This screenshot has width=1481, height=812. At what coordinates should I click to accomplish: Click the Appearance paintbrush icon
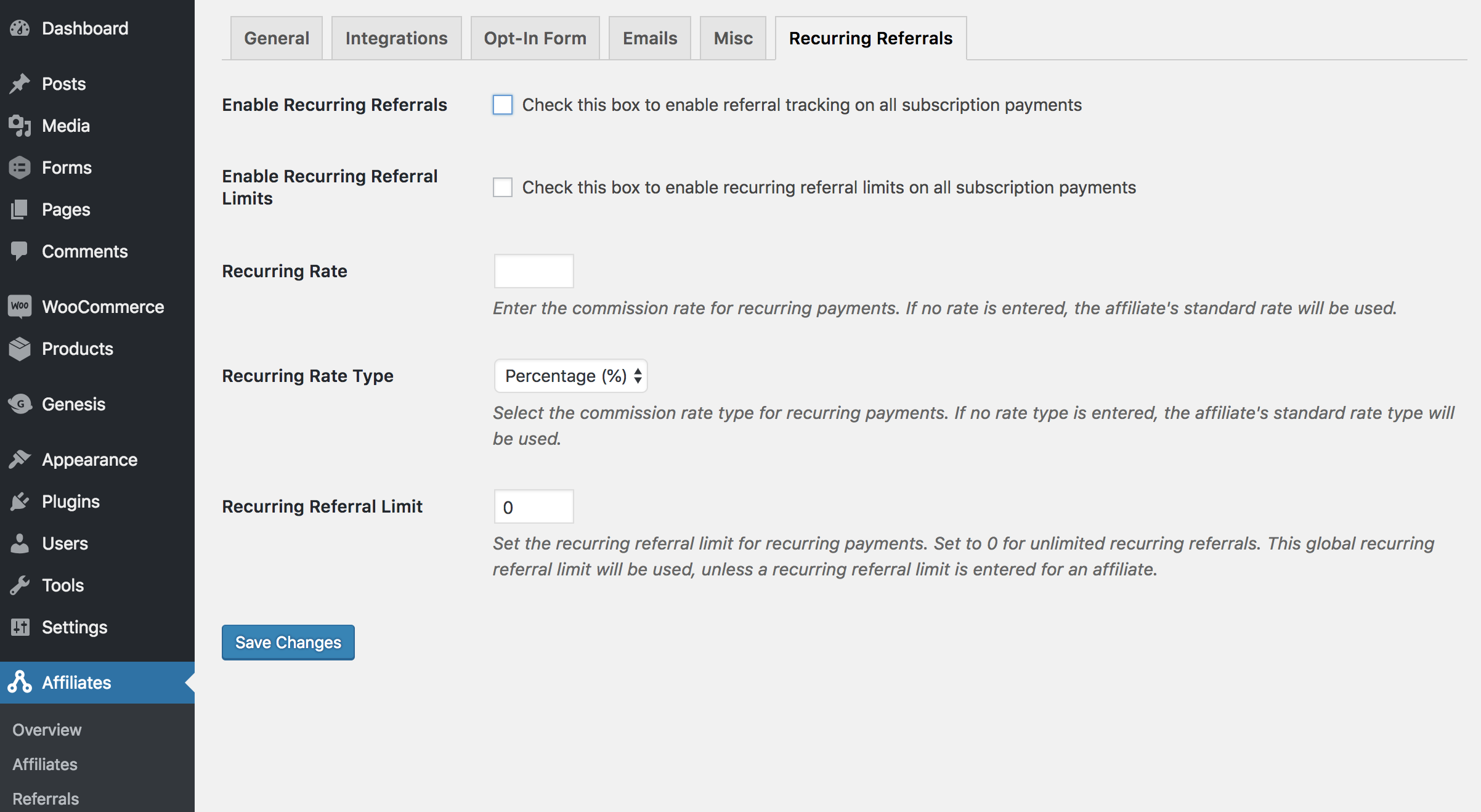(20, 460)
